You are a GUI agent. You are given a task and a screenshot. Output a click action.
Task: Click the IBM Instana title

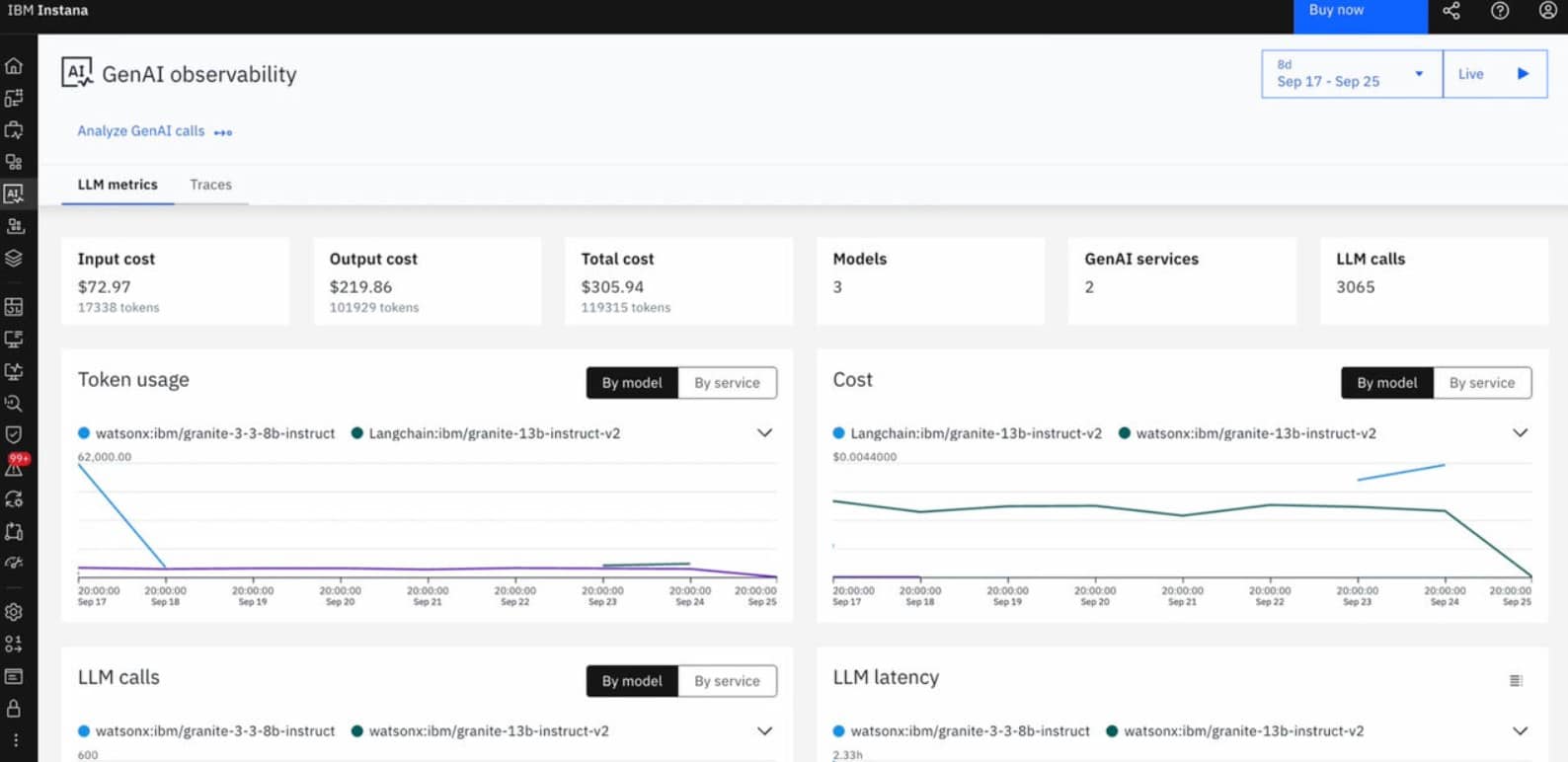[47, 10]
